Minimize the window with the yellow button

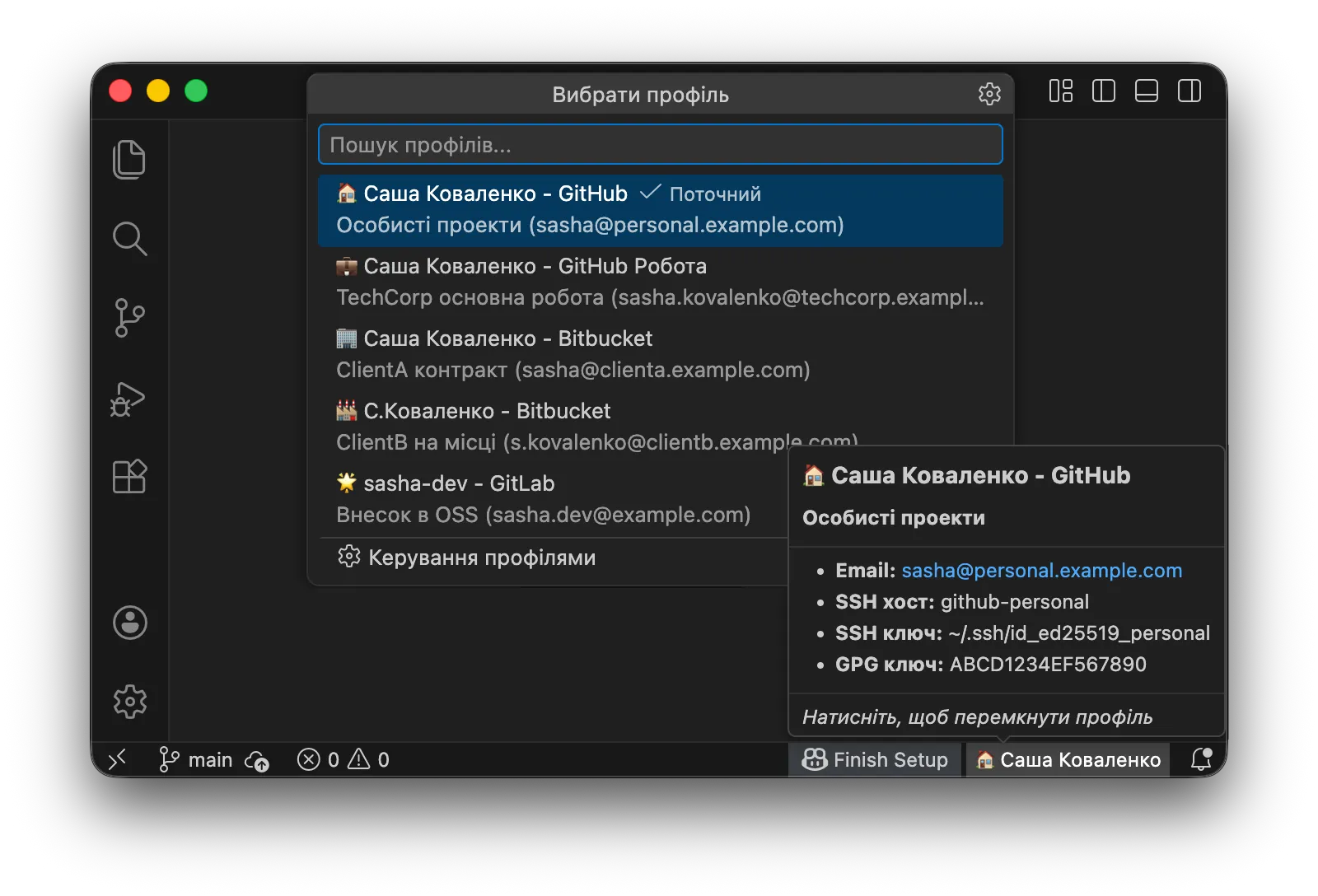pos(158,91)
